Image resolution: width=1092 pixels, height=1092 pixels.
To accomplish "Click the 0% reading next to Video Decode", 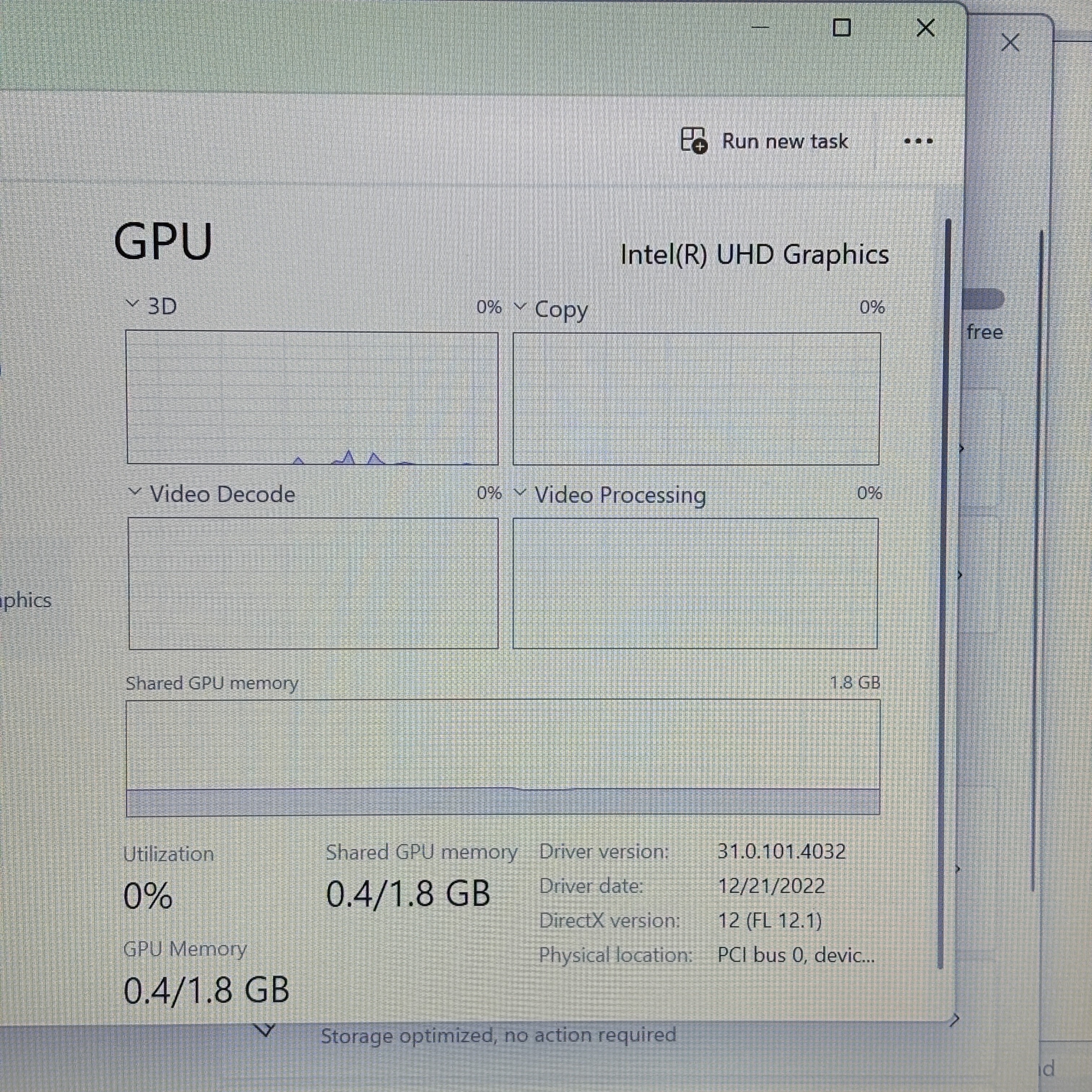I will 489,493.
